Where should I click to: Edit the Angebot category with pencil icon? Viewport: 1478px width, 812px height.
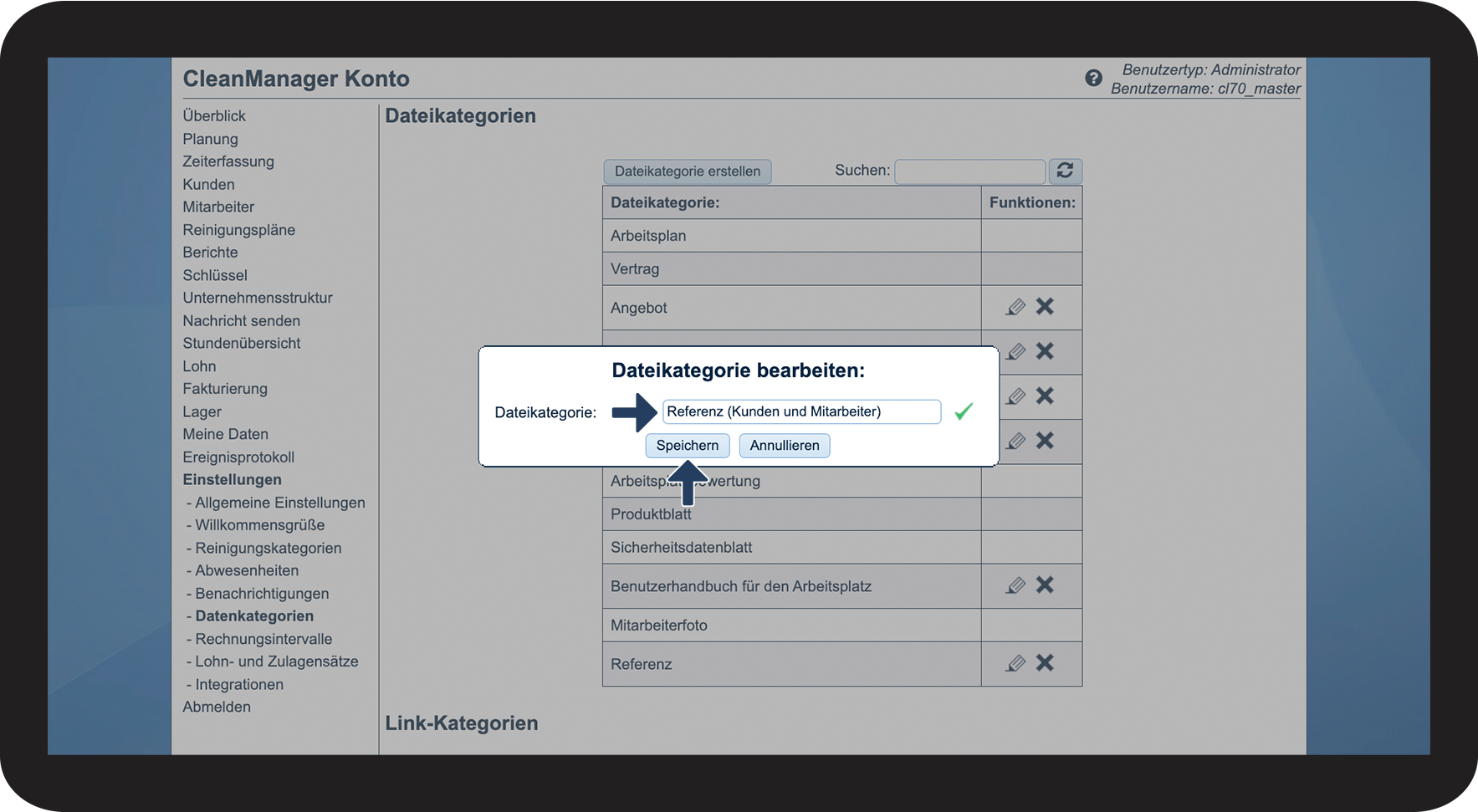tap(1015, 307)
